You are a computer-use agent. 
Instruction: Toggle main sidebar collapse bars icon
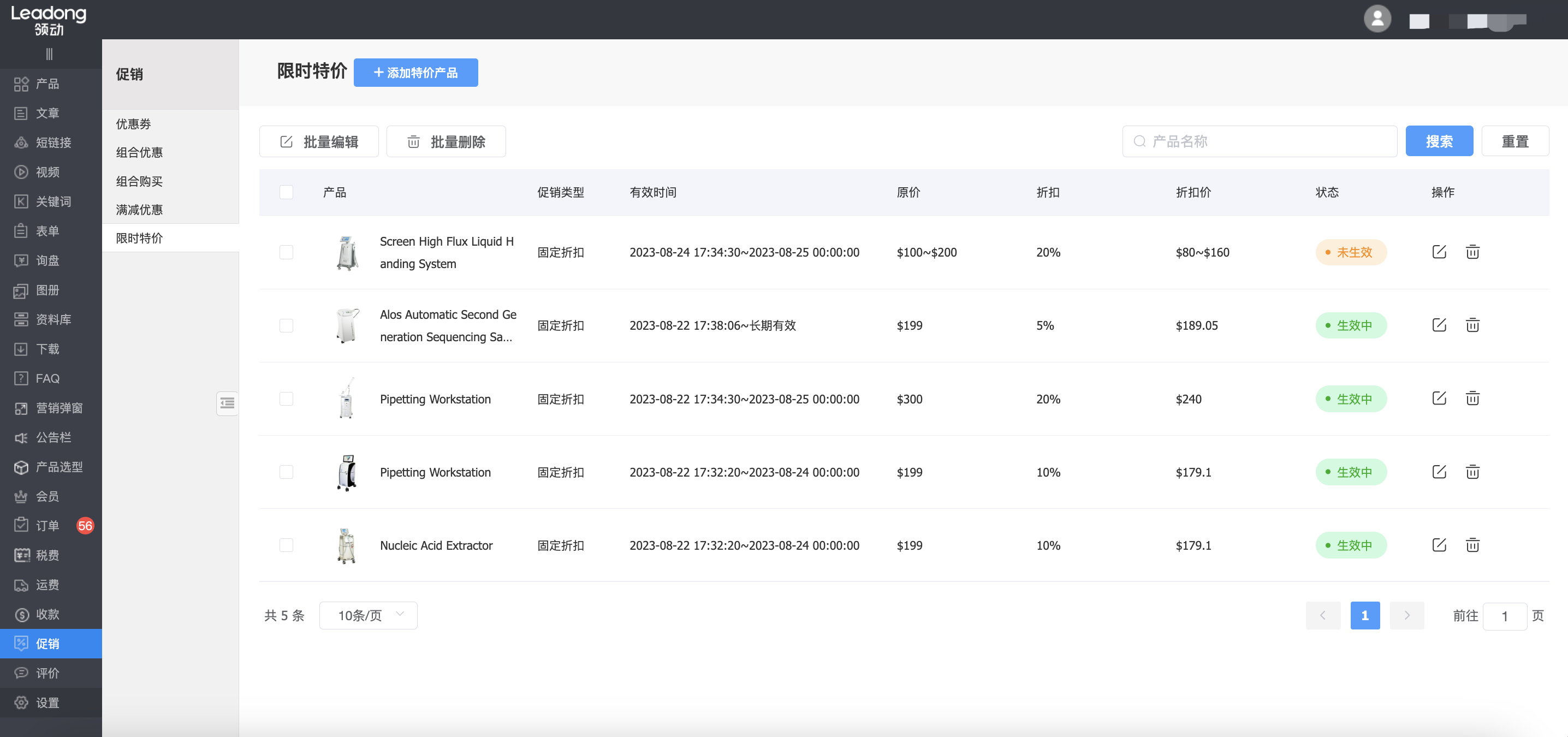coord(49,54)
